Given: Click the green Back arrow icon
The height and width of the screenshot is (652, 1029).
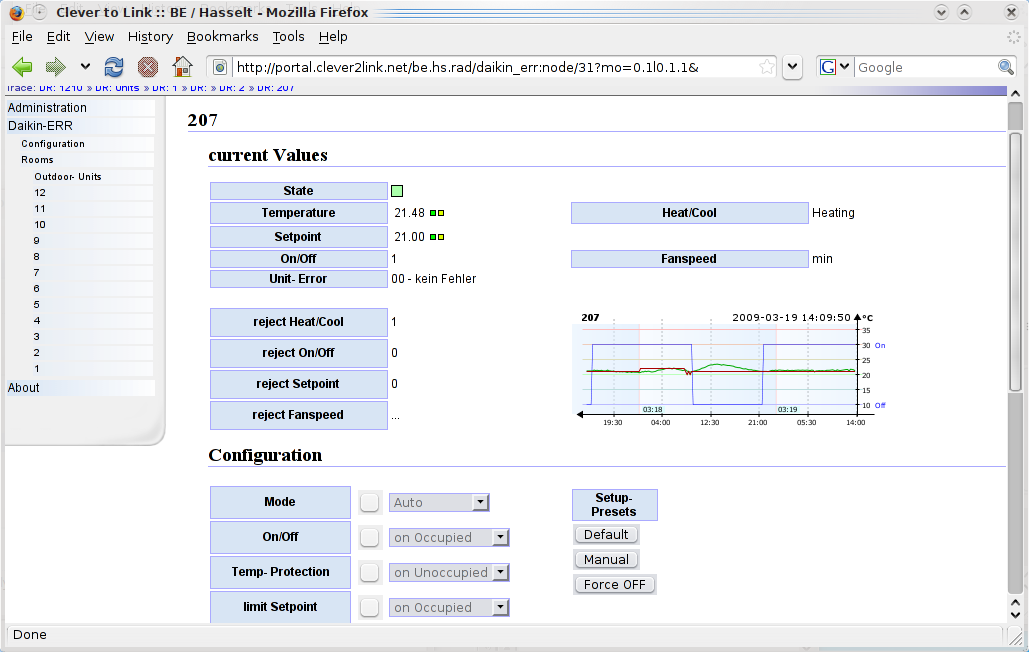Looking at the screenshot, I should pos(22,66).
